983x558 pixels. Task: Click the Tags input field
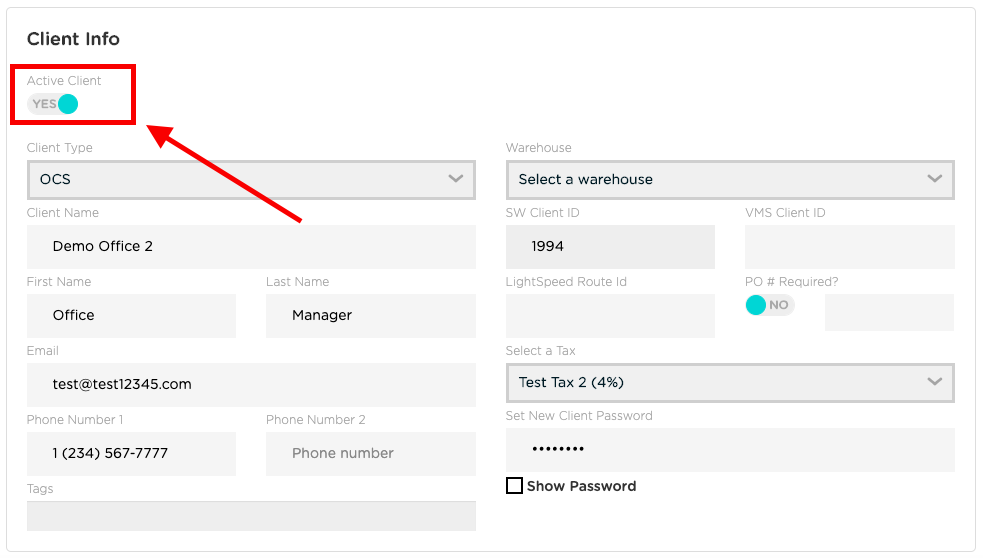pos(250,516)
